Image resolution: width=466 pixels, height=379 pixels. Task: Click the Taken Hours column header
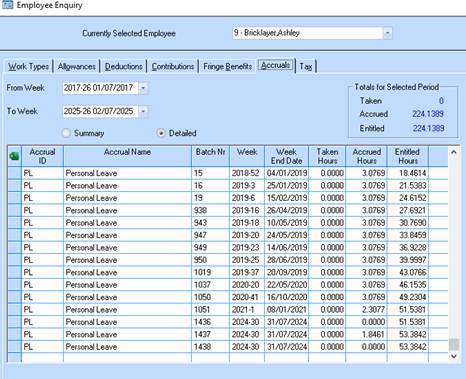[327, 156]
